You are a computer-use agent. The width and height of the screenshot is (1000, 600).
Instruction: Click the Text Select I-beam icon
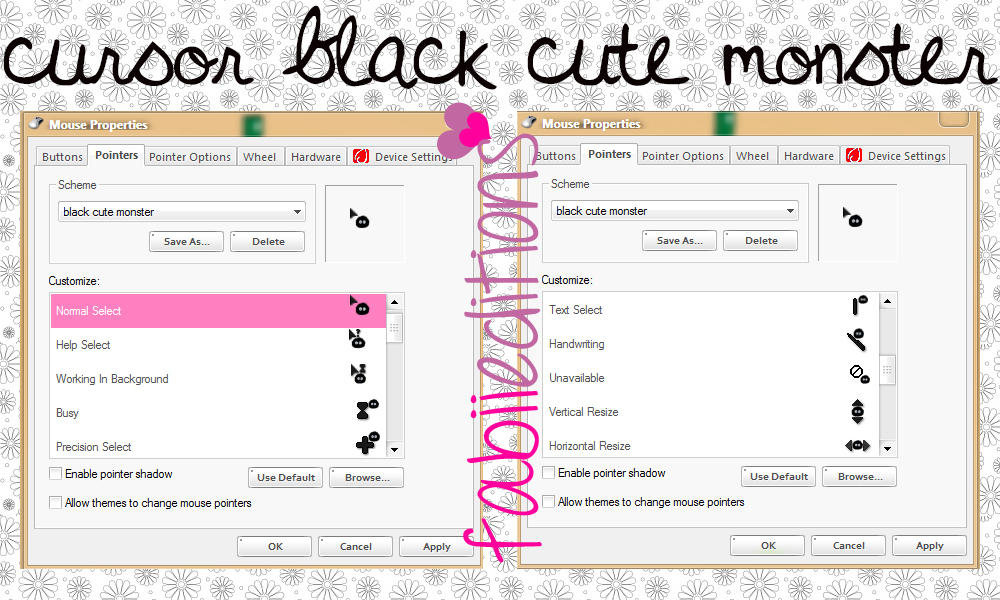856,306
